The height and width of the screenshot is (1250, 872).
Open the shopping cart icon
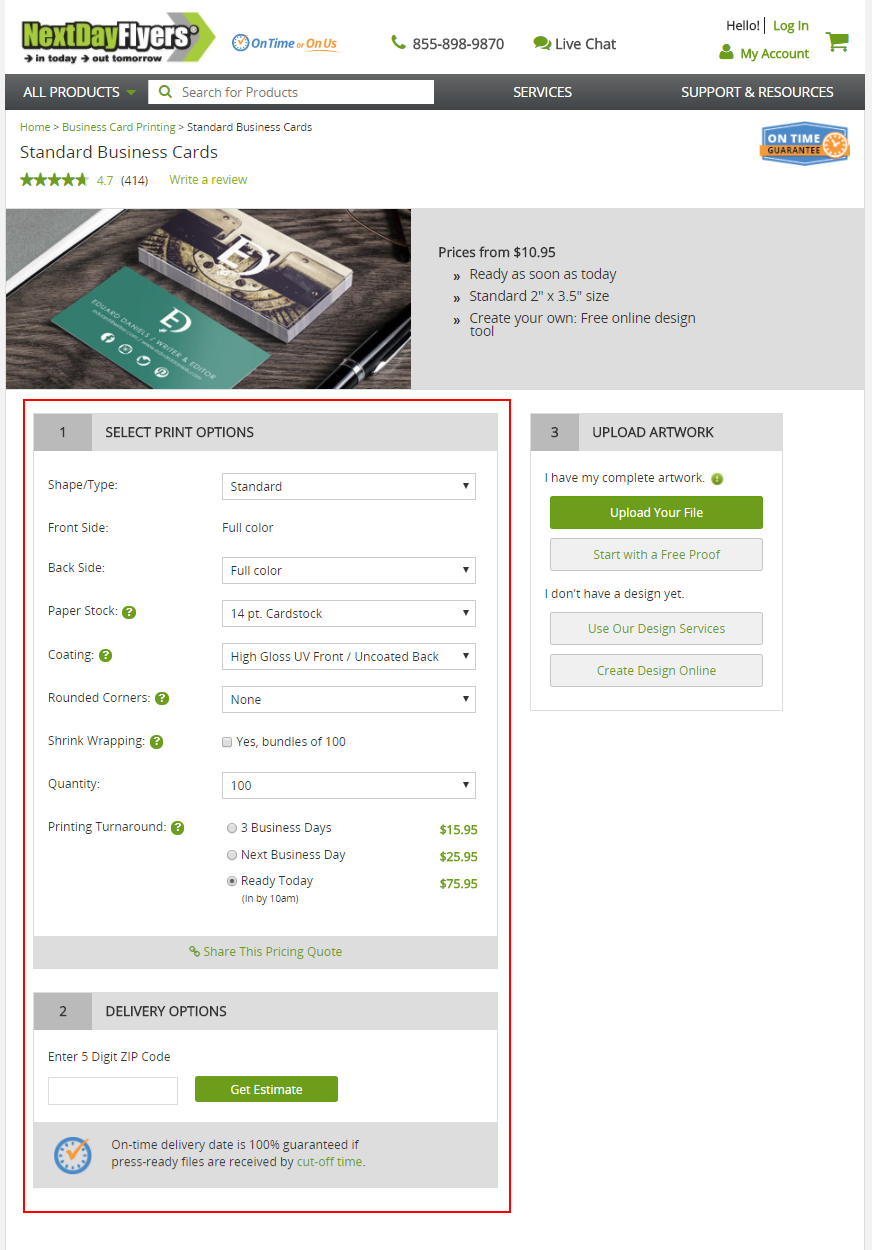[837, 41]
